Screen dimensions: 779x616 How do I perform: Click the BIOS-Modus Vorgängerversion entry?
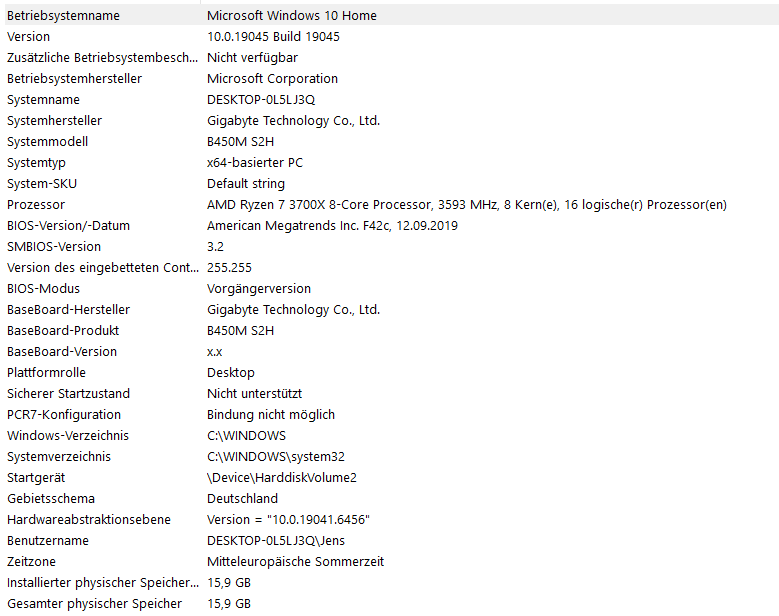pos(391,289)
